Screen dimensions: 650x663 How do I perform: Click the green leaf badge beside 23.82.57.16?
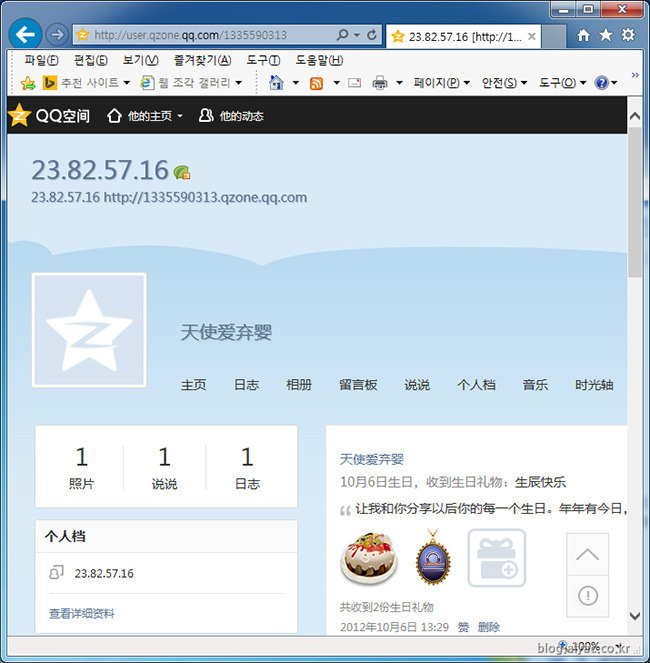(182, 172)
